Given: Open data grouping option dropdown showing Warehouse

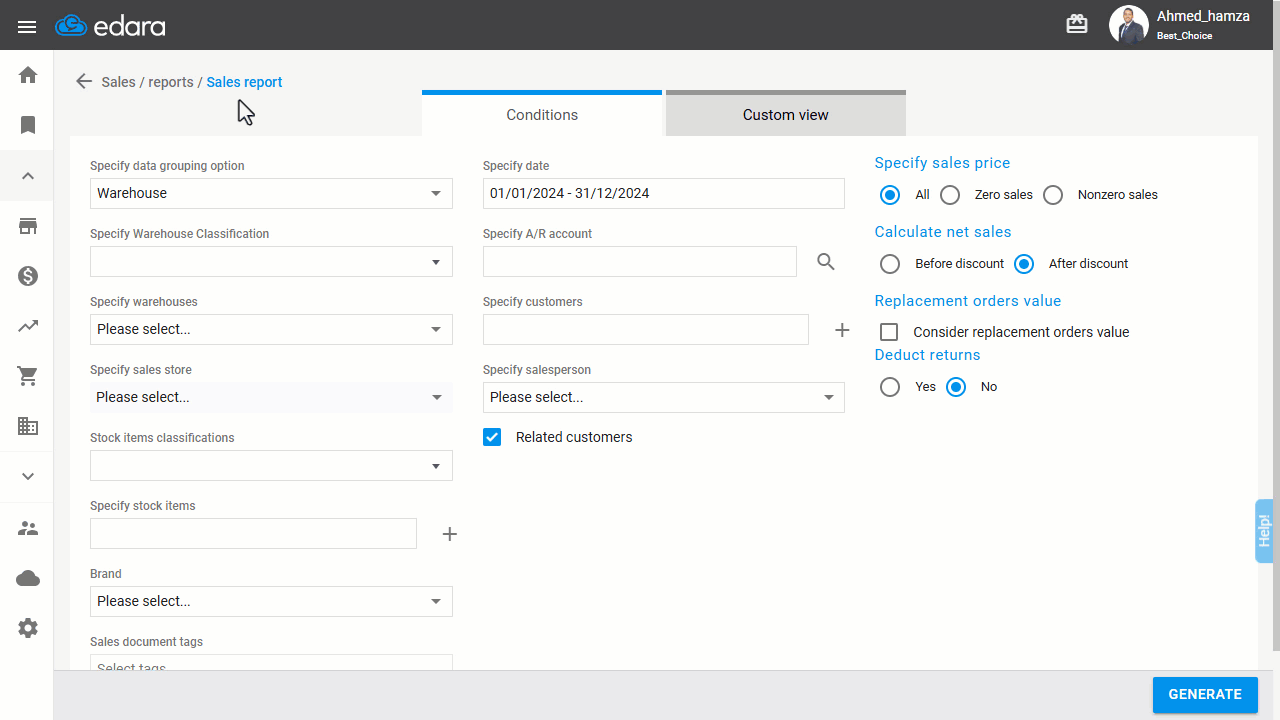Looking at the screenshot, I should 271,193.
